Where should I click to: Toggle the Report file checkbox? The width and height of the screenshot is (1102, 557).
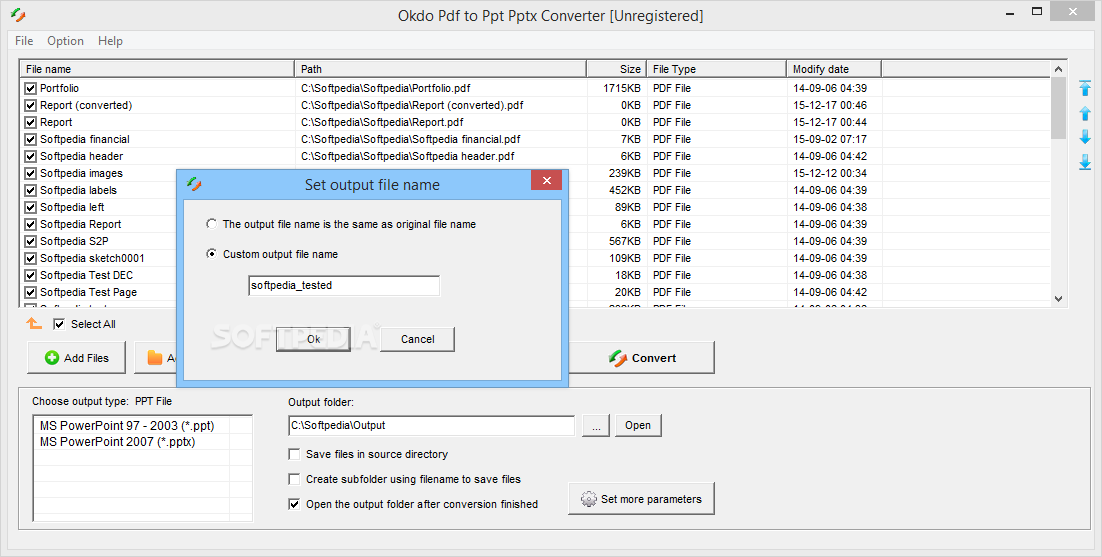click(x=30, y=122)
